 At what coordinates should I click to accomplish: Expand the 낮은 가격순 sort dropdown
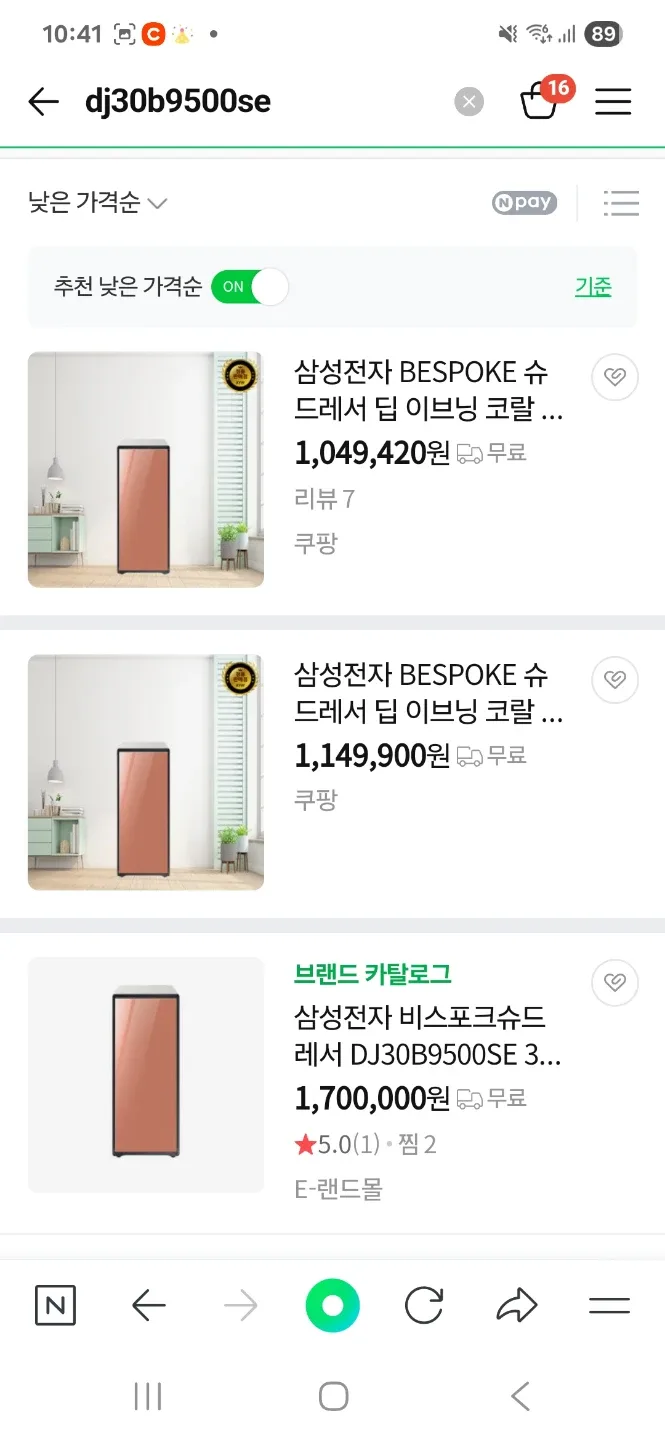pos(98,203)
